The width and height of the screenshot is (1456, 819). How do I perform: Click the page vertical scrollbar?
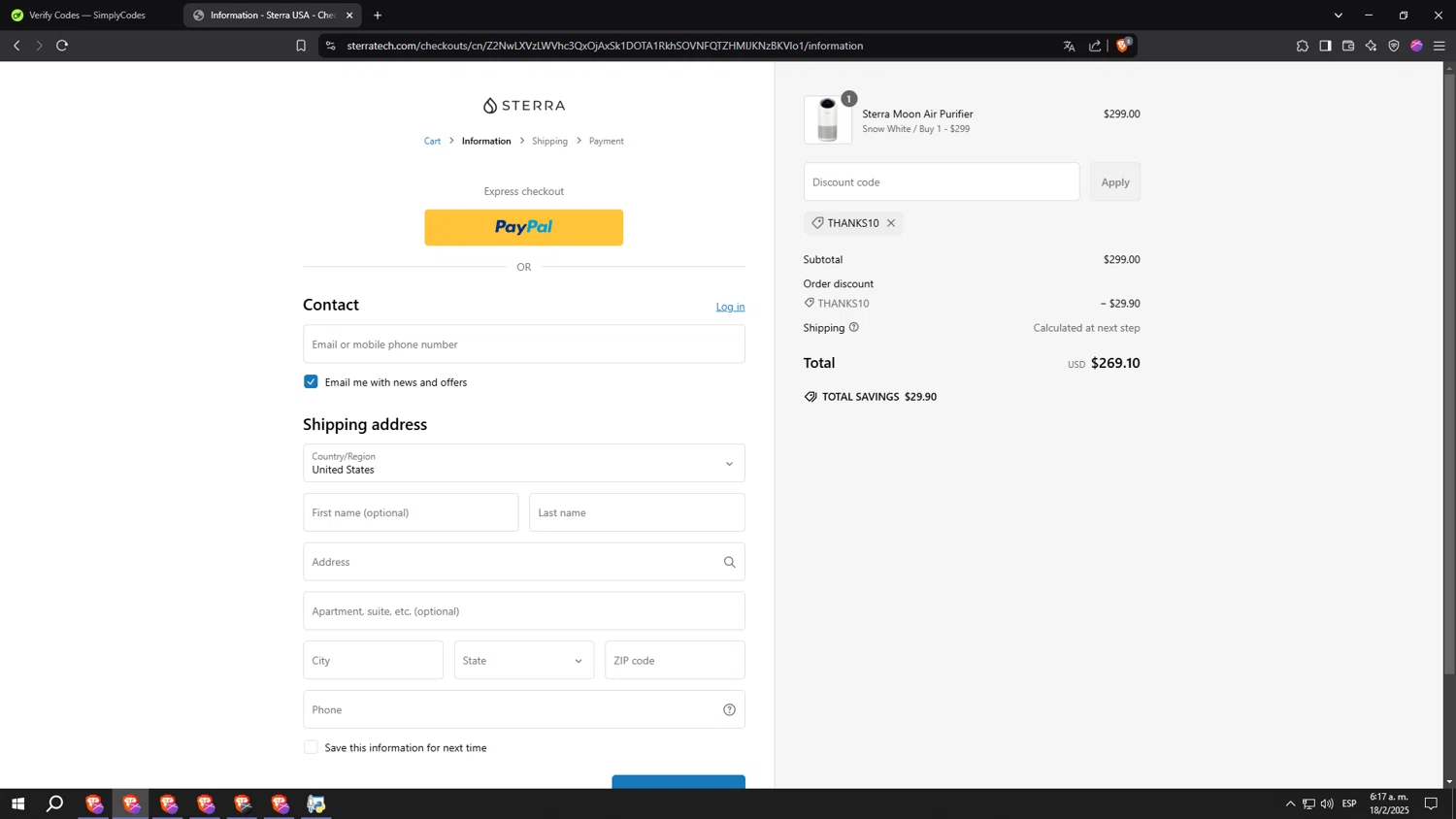pyautogui.click(x=1449, y=374)
